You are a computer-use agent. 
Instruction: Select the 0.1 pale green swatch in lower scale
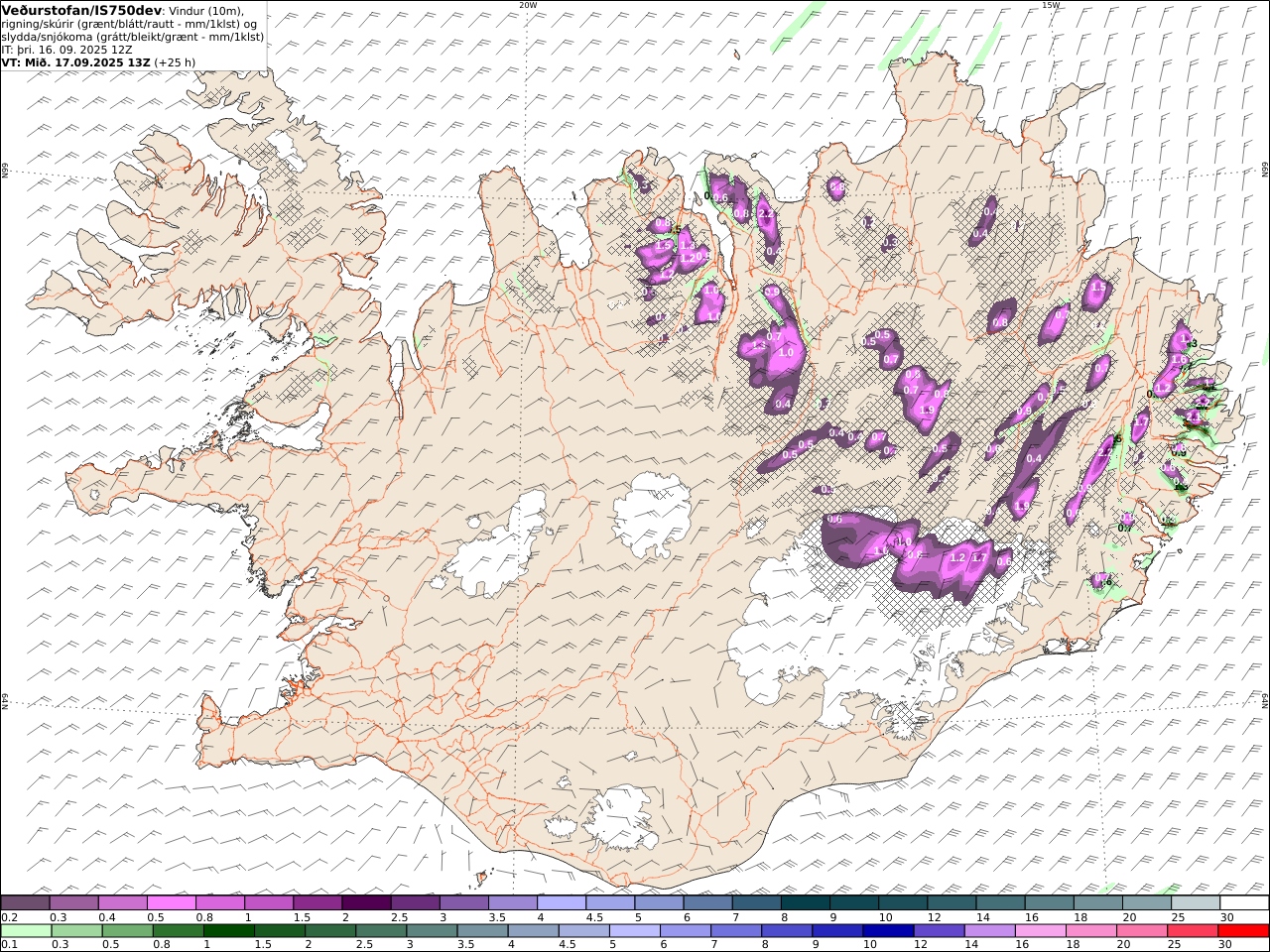26,931
